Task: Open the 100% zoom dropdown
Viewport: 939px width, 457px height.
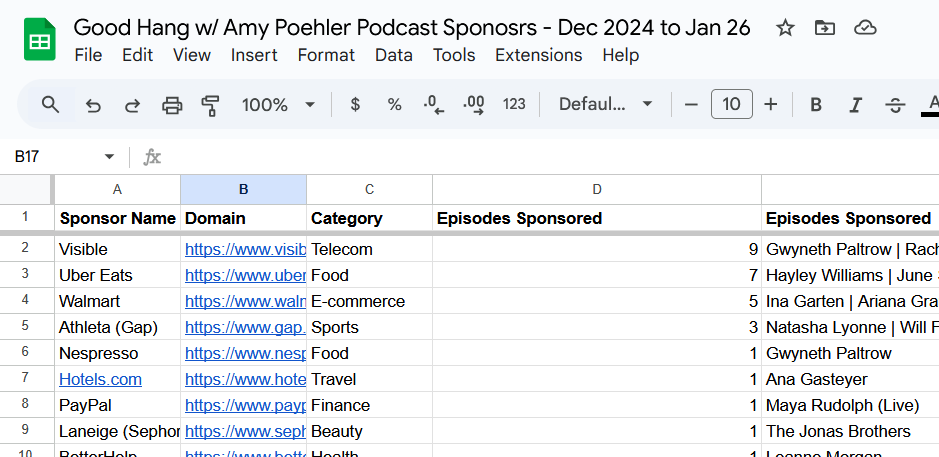Action: pyautogui.click(x=278, y=104)
